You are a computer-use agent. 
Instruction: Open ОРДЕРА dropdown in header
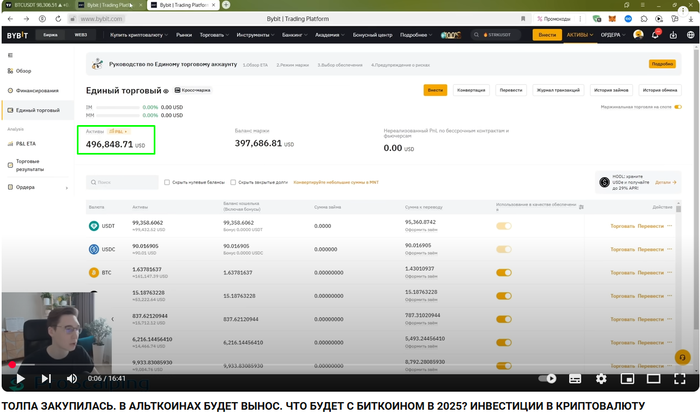tap(612, 35)
